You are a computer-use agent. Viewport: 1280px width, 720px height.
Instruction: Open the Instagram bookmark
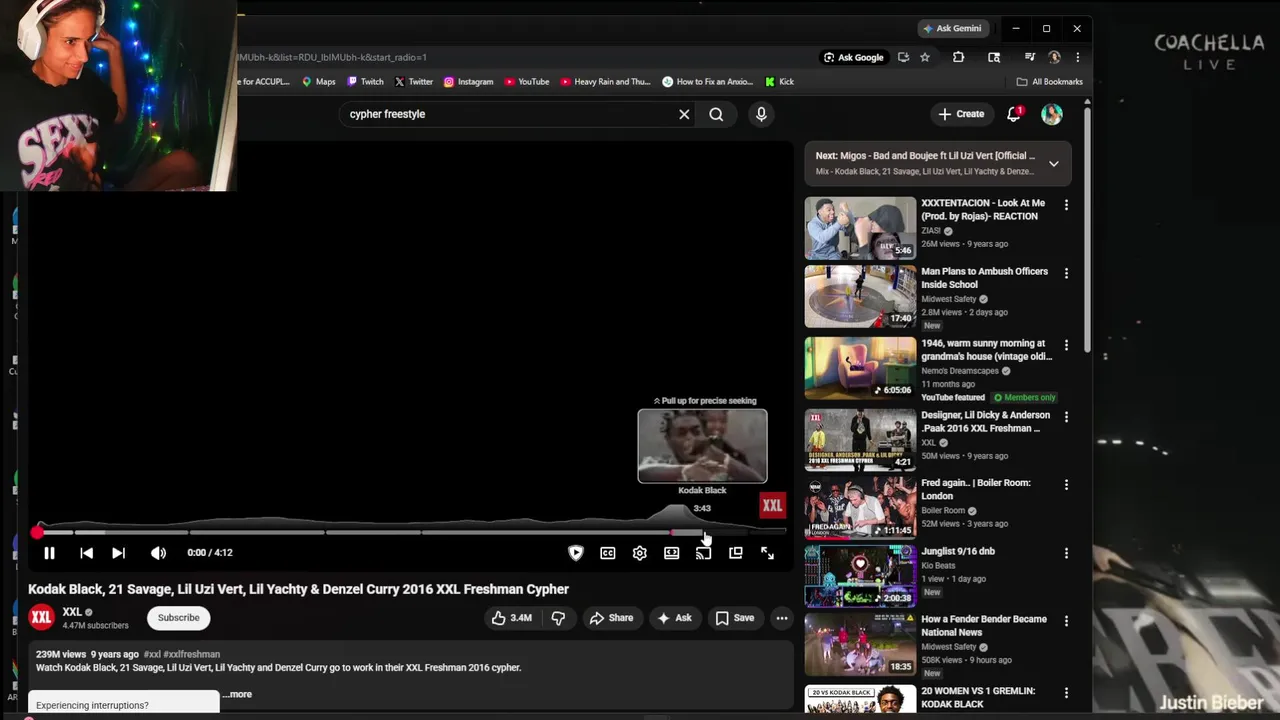(468, 82)
